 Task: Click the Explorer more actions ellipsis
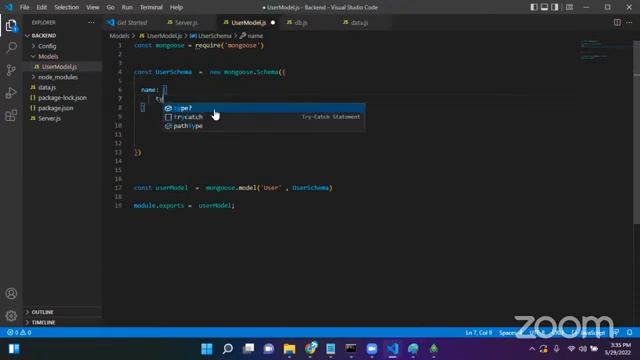91,22
